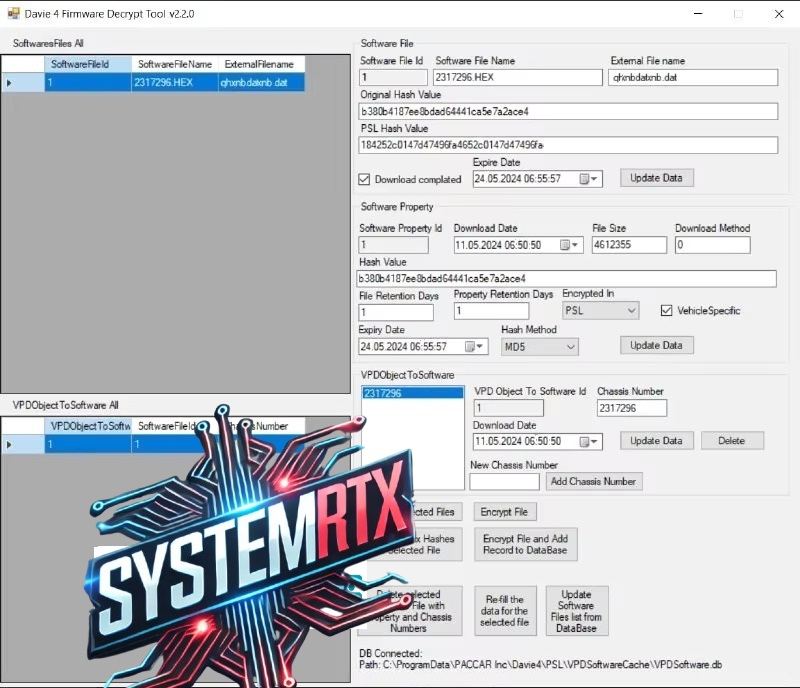Click Update Software Files list from DataBase

tap(576, 610)
